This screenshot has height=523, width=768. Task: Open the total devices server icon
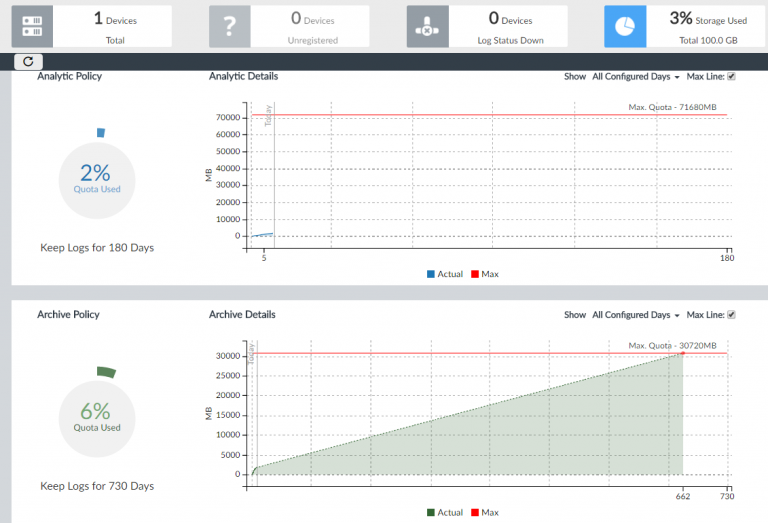pyautogui.click(x=32, y=26)
